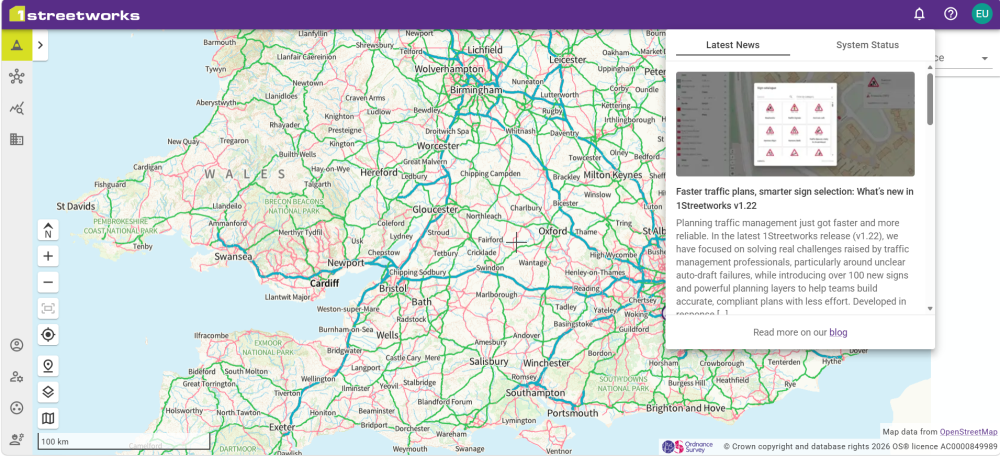The image size is (1000, 456).
Task: Click the Gloucester label on the map
Action: click(x=436, y=209)
